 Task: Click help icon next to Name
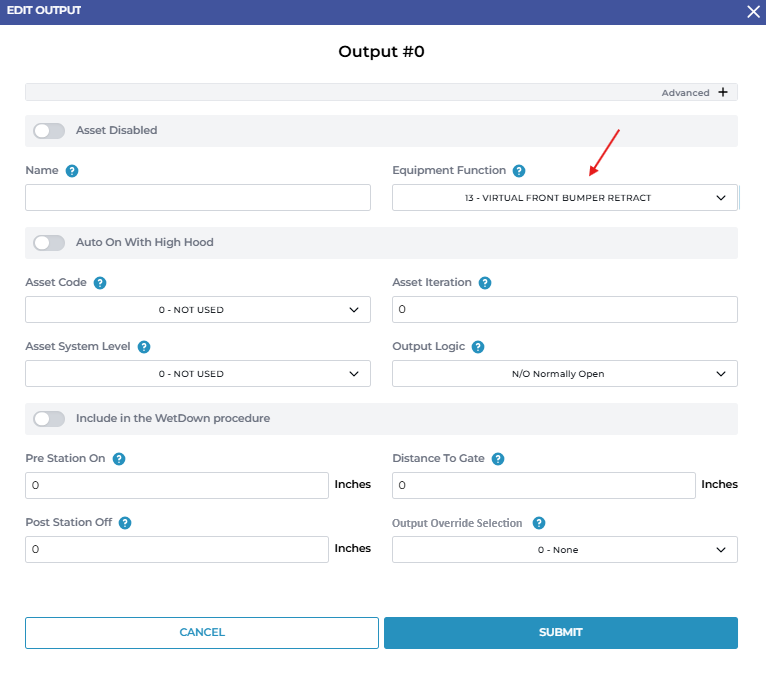72,171
